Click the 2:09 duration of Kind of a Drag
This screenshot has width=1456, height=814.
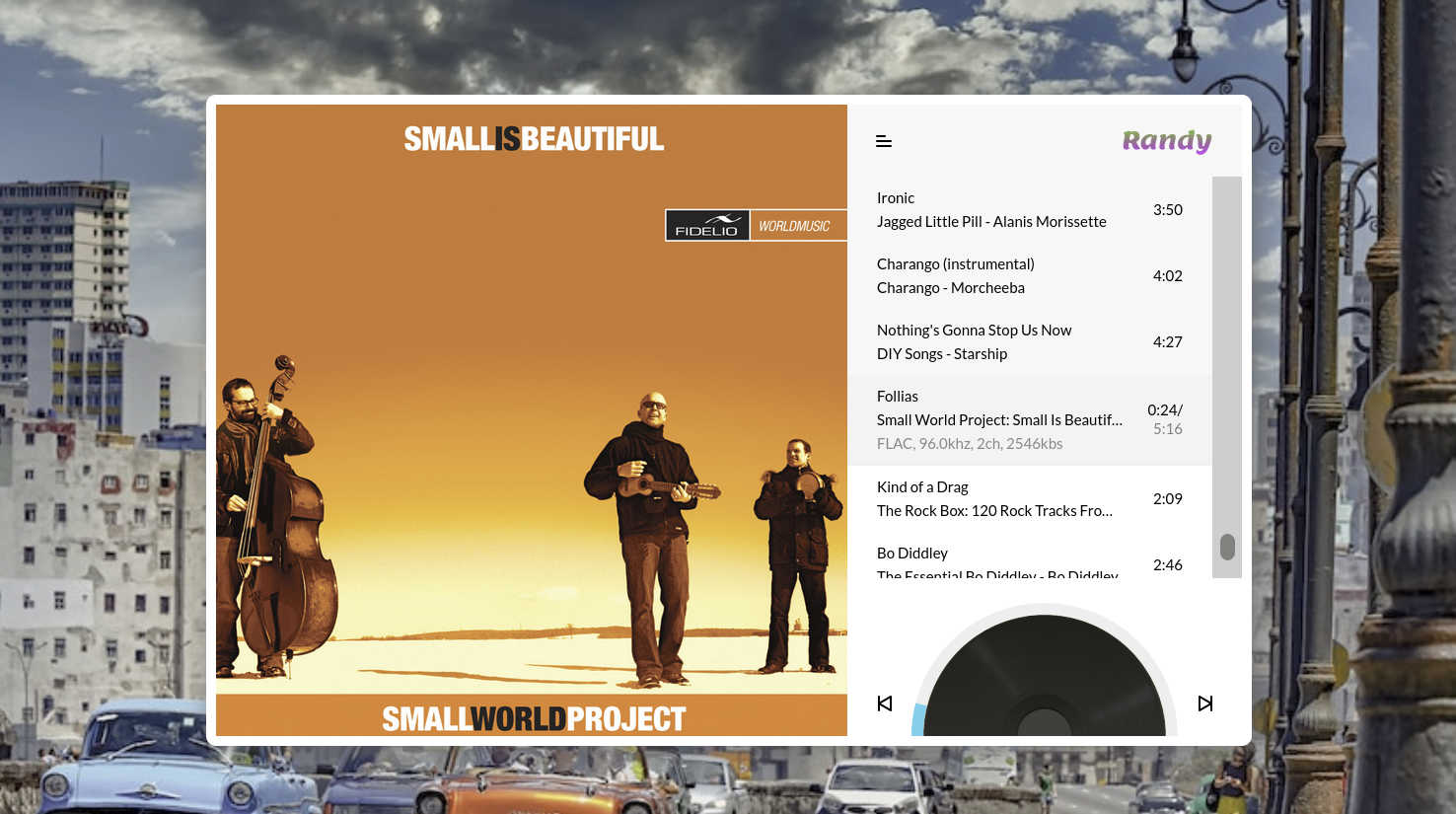tap(1168, 499)
